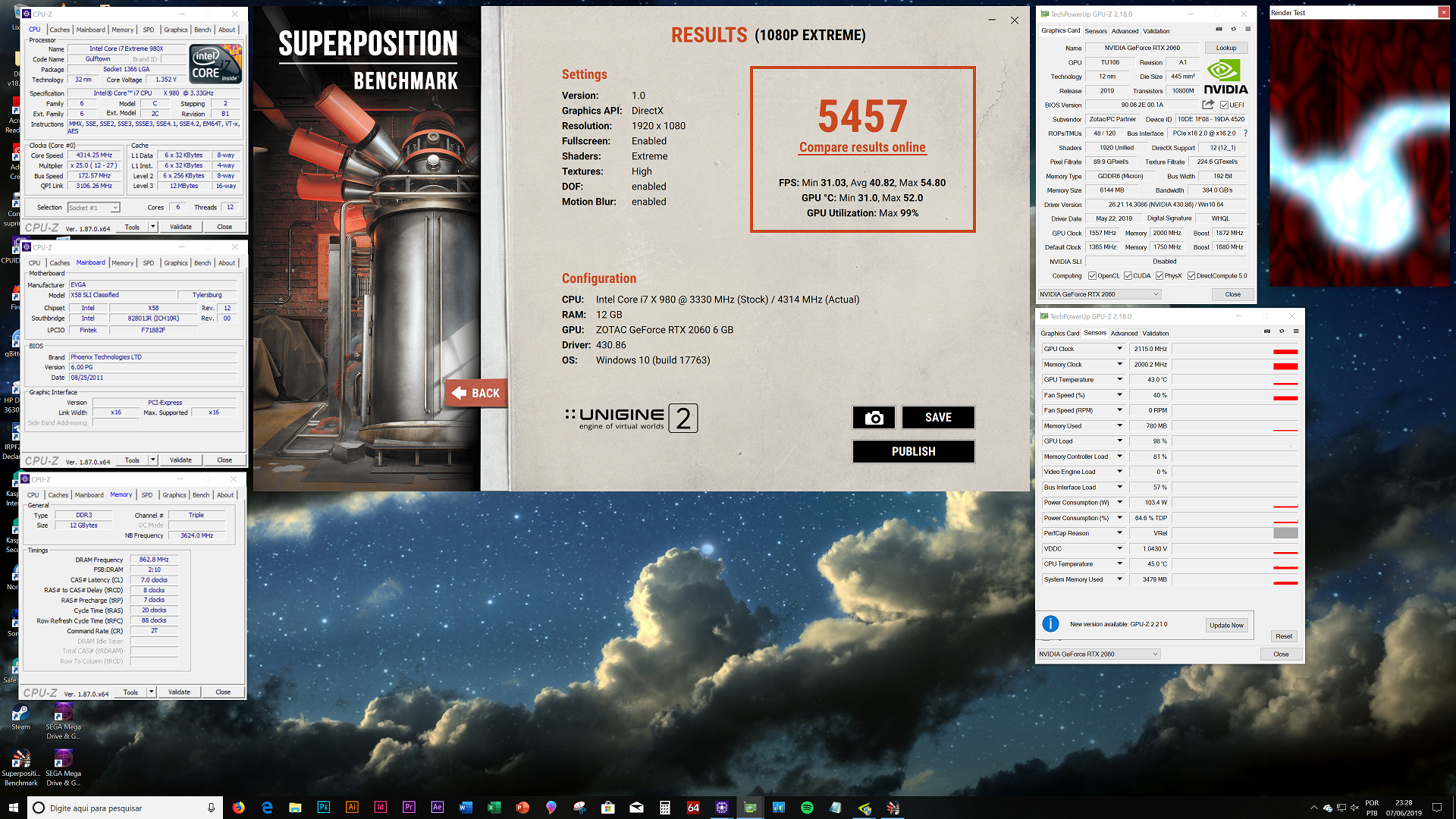Click the refresh icon in top GPU-Z window
The width and height of the screenshot is (1456, 819).
point(1233,30)
